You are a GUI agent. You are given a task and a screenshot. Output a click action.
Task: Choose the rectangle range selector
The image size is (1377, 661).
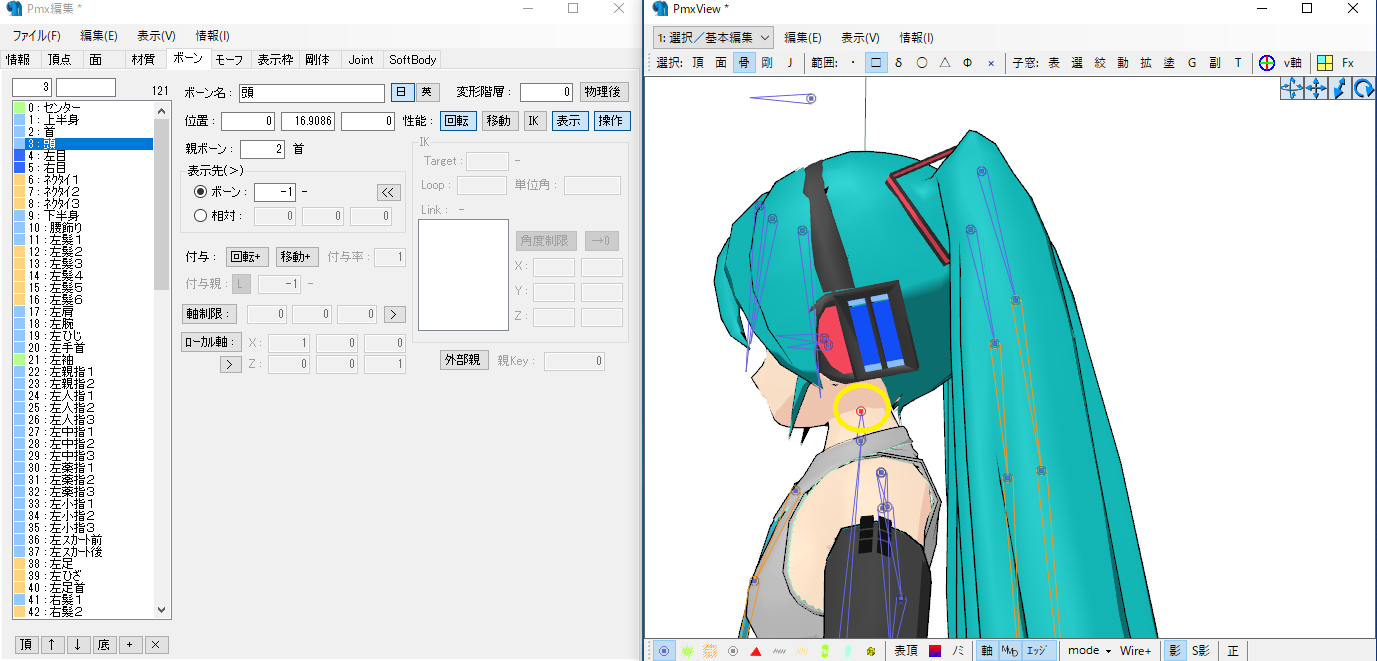pyautogui.click(x=875, y=62)
